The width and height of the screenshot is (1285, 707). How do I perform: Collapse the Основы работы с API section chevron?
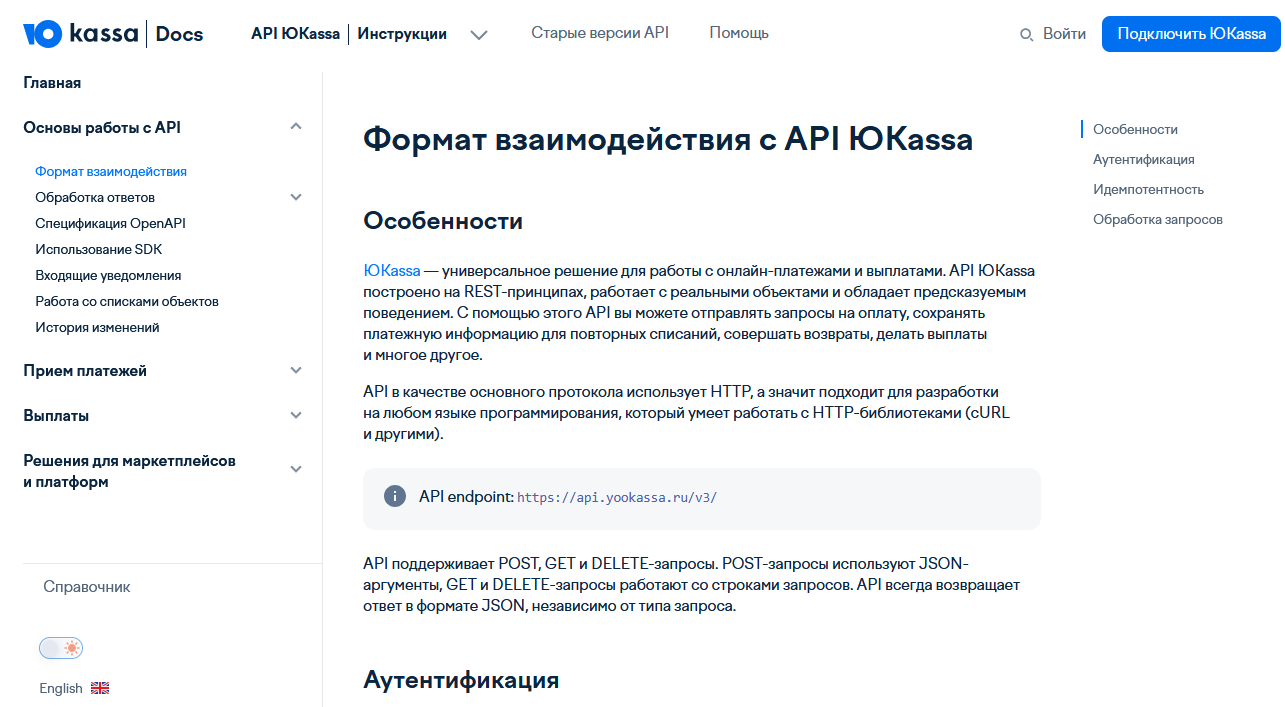click(x=296, y=127)
